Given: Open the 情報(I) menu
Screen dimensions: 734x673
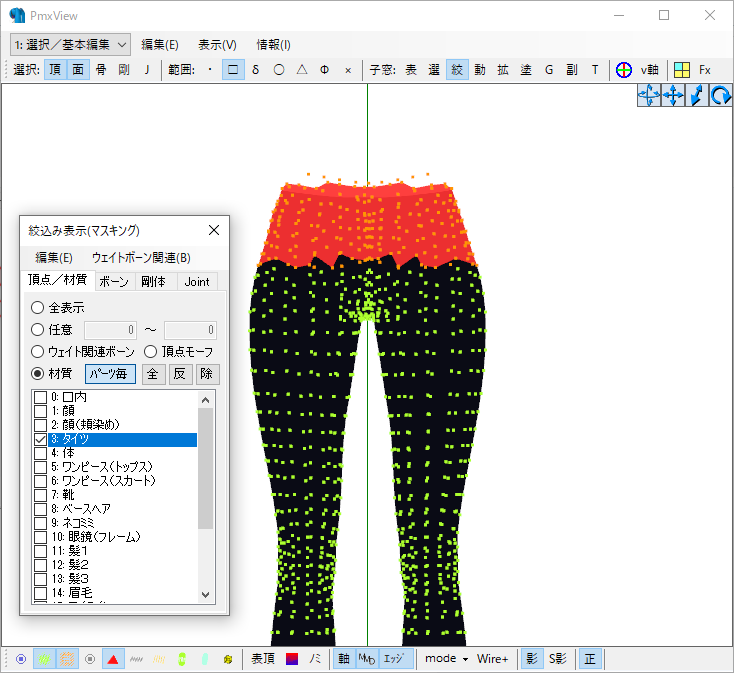Looking at the screenshot, I should pyautogui.click(x=273, y=45).
